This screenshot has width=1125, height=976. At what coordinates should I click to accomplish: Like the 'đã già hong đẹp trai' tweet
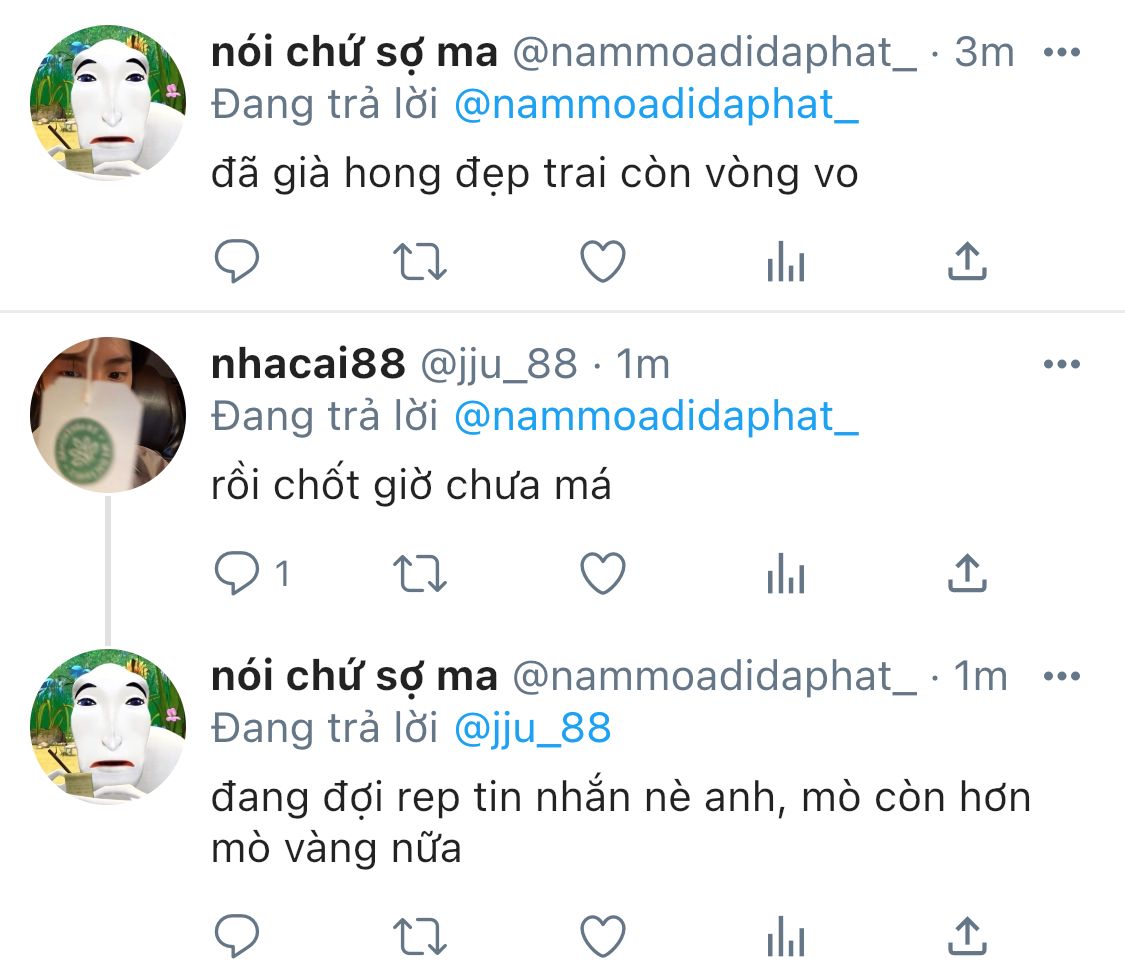click(x=603, y=261)
